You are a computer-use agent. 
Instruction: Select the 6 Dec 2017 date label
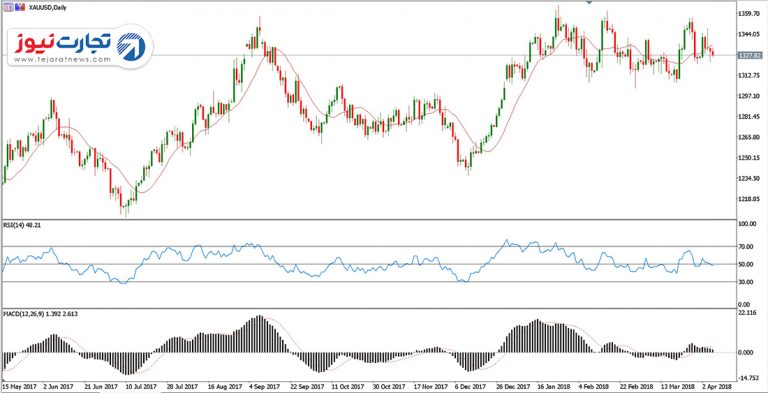tap(467, 386)
